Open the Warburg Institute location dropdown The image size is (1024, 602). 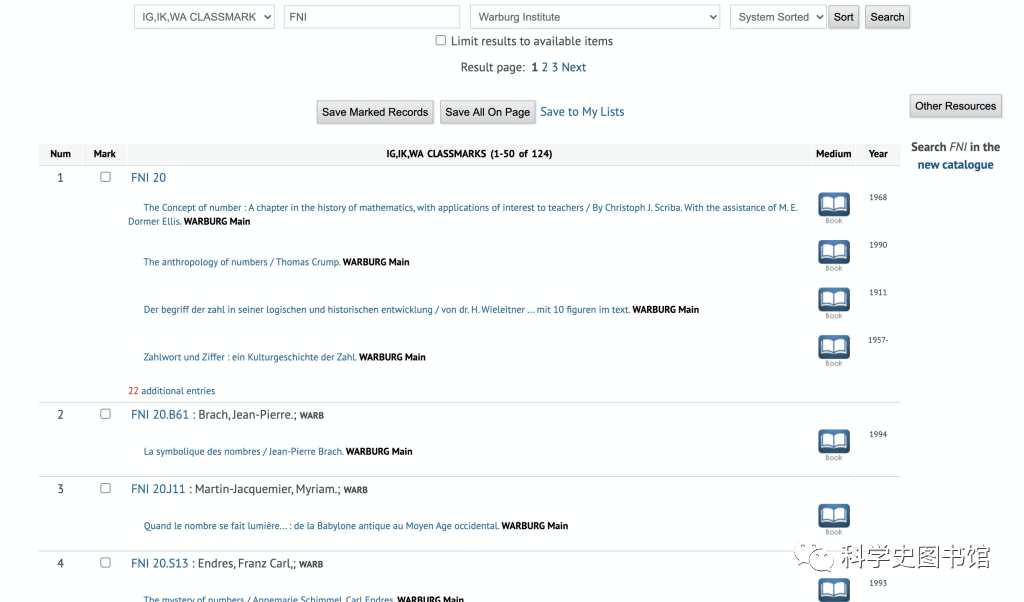click(x=595, y=17)
